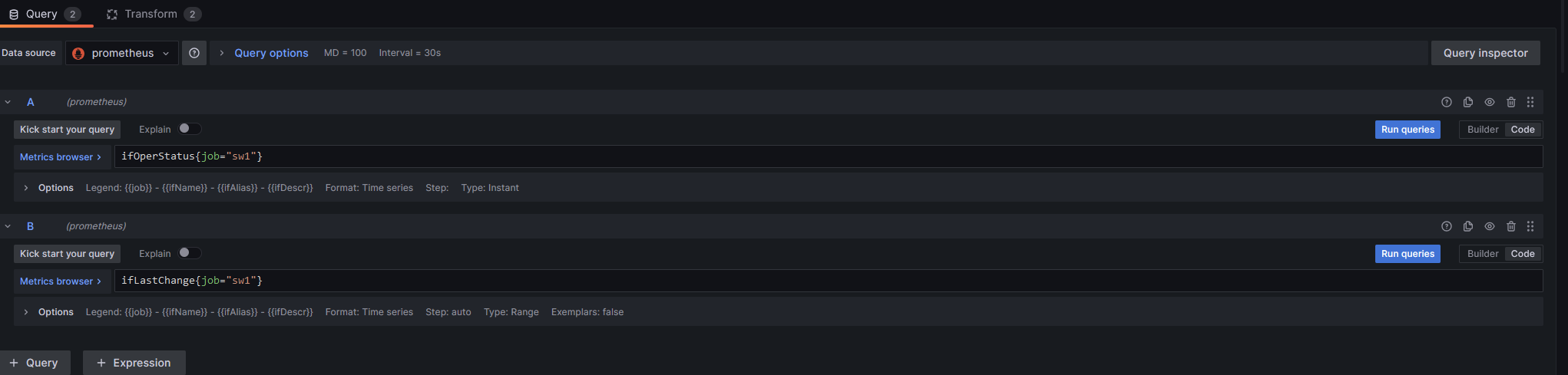Hide query A response with eye icon
1568x375 pixels.
tap(1490, 102)
